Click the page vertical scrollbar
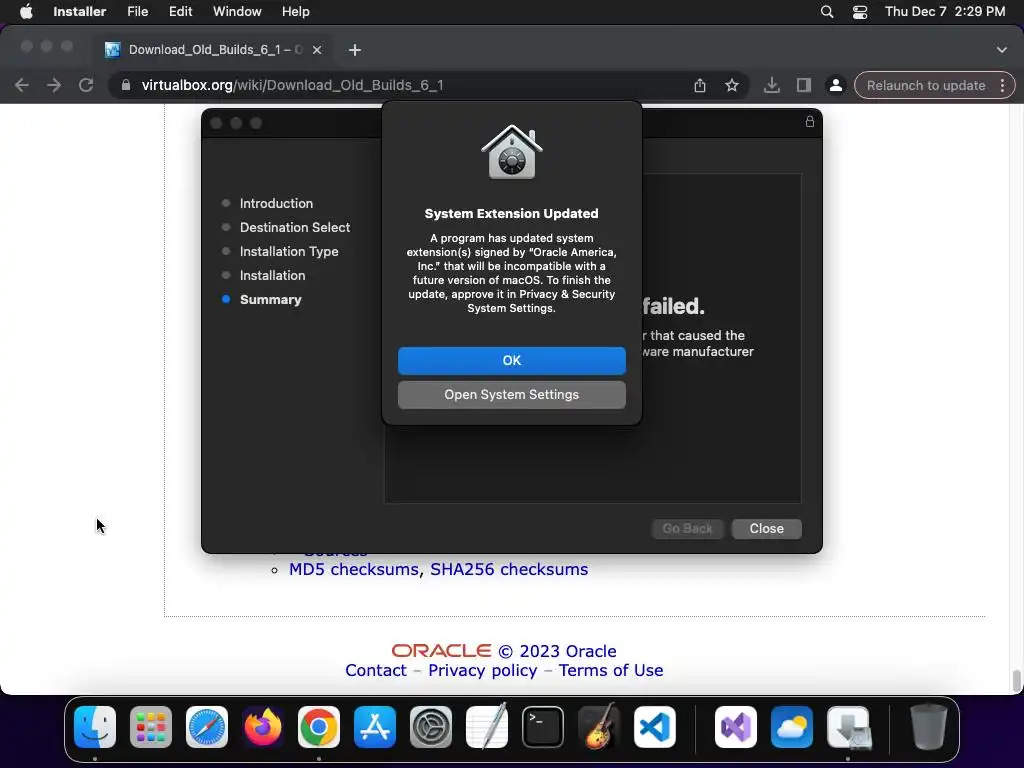 pos(1016,680)
